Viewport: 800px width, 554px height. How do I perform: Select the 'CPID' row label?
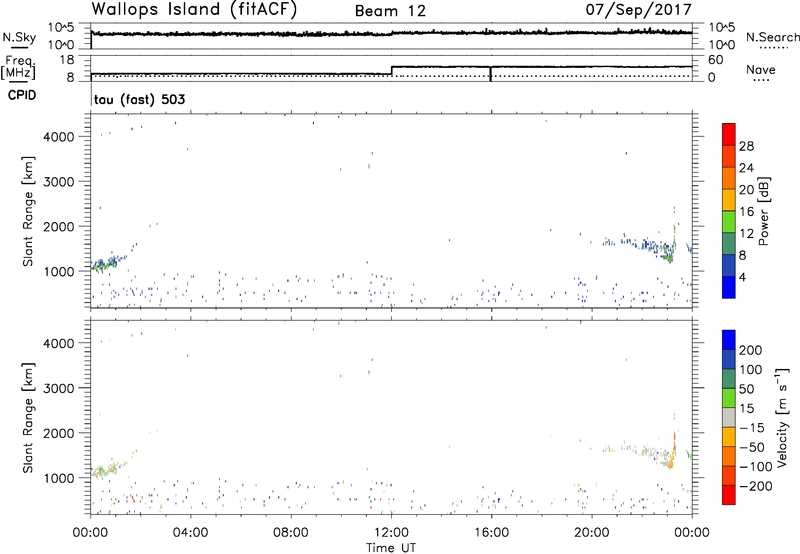(x=22, y=95)
